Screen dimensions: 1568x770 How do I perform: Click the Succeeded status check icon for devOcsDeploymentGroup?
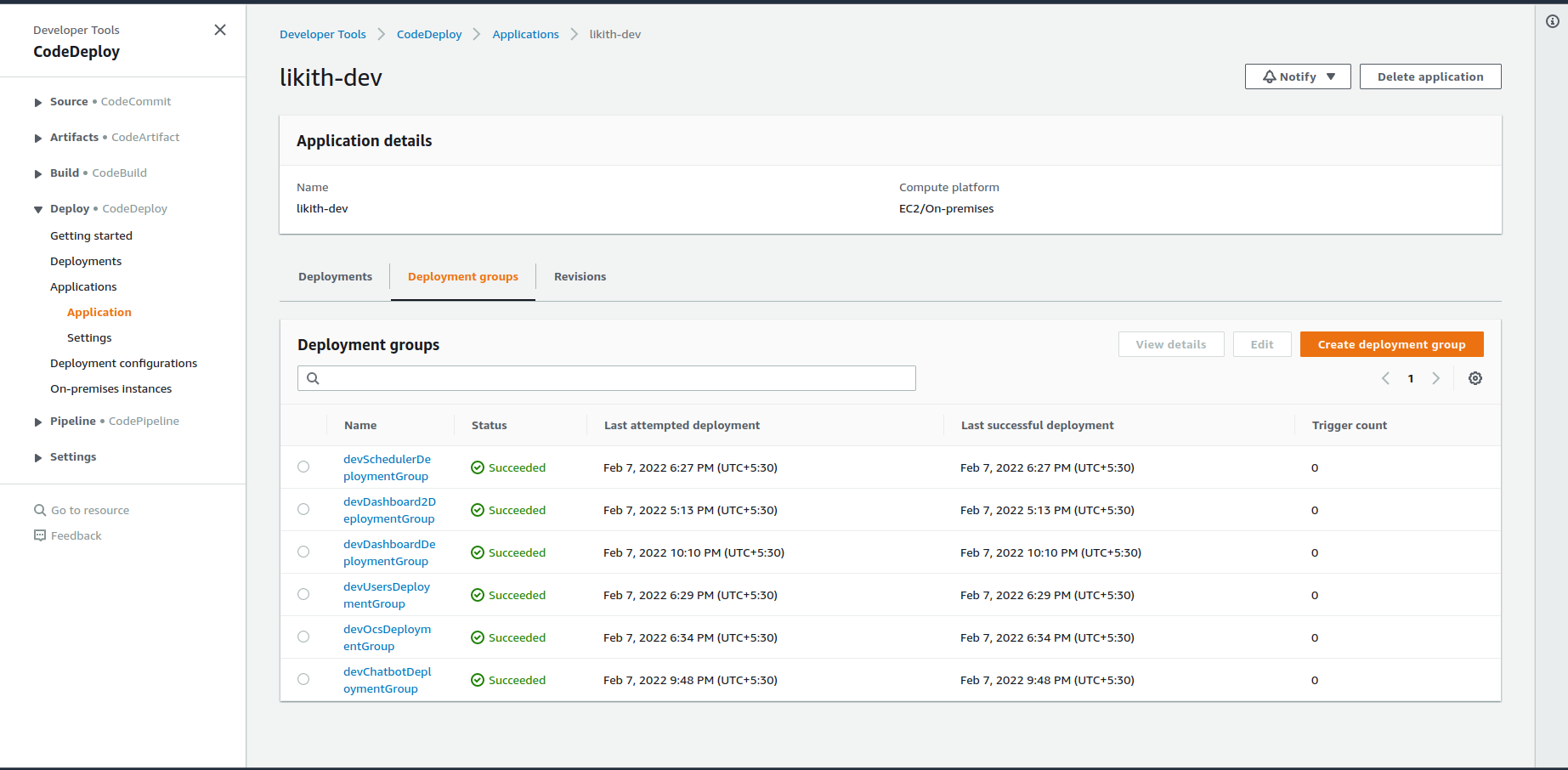pyautogui.click(x=477, y=637)
